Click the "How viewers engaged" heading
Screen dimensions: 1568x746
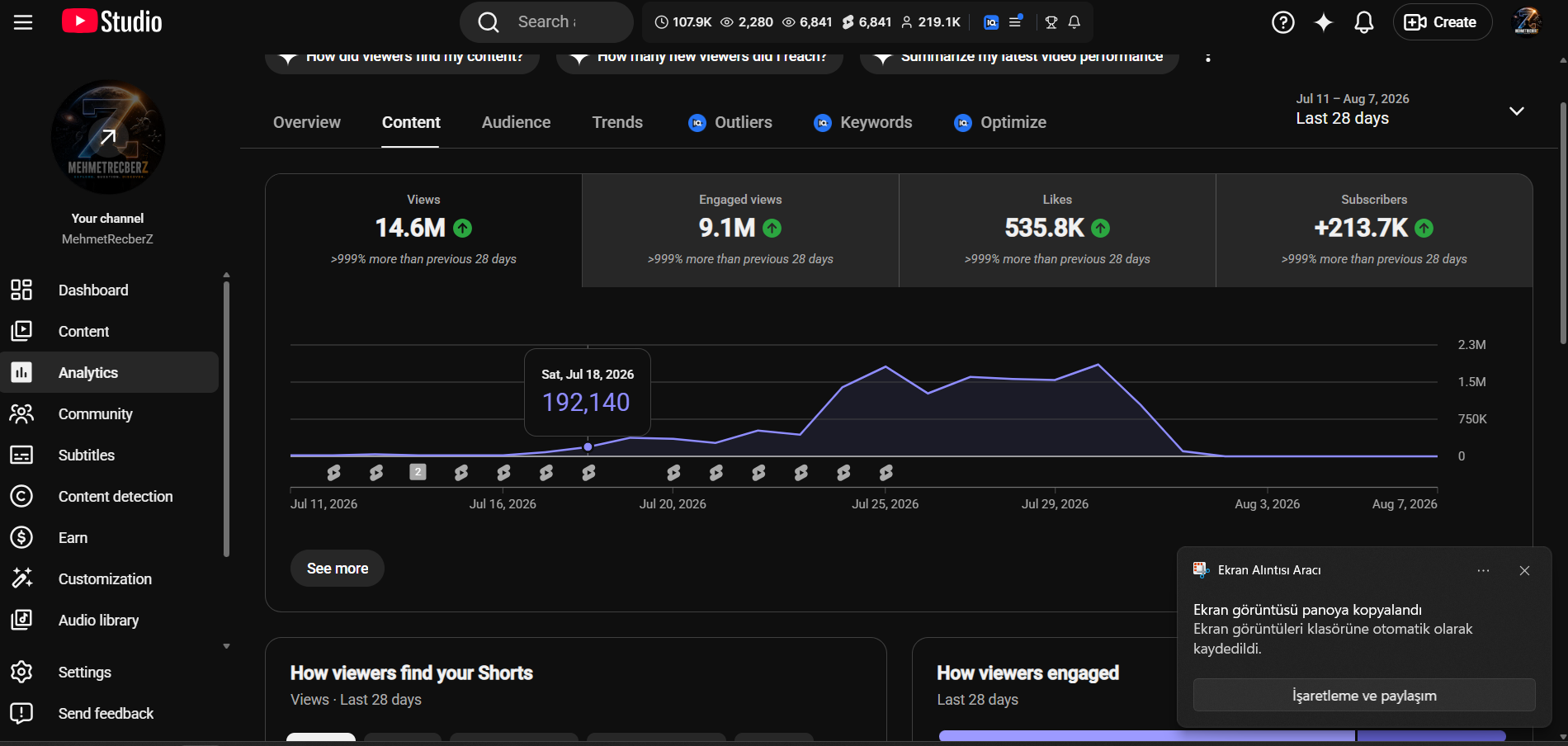1028,673
